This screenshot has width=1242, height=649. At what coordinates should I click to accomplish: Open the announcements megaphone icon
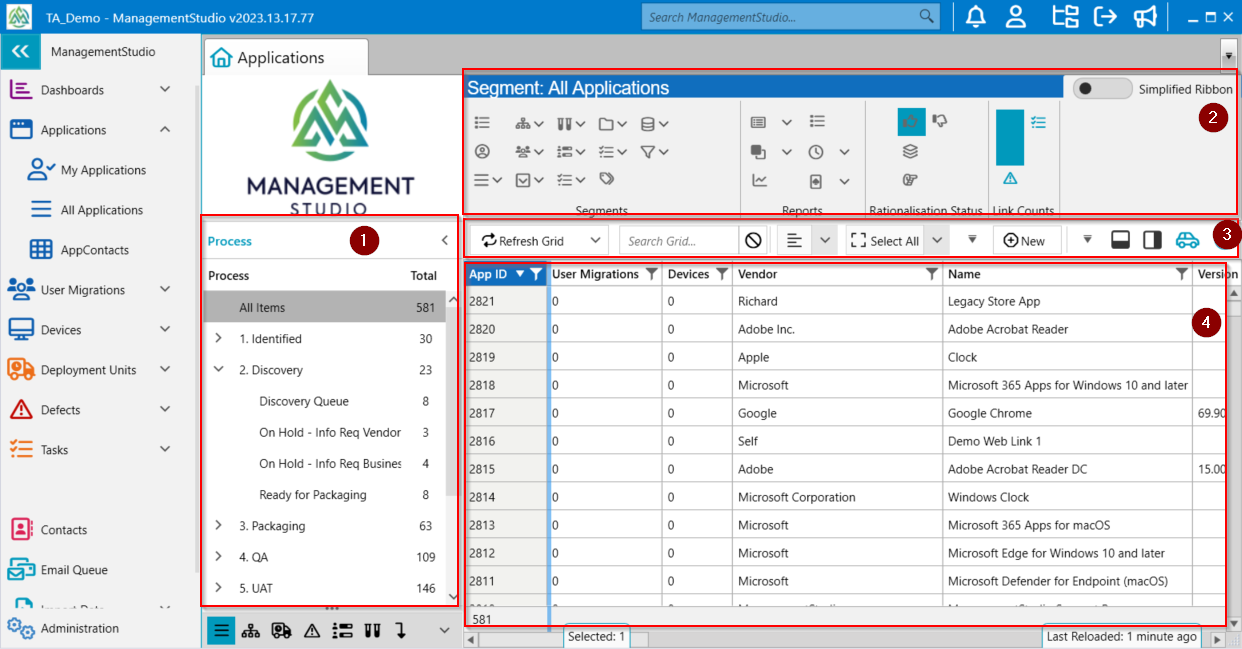(x=1145, y=17)
